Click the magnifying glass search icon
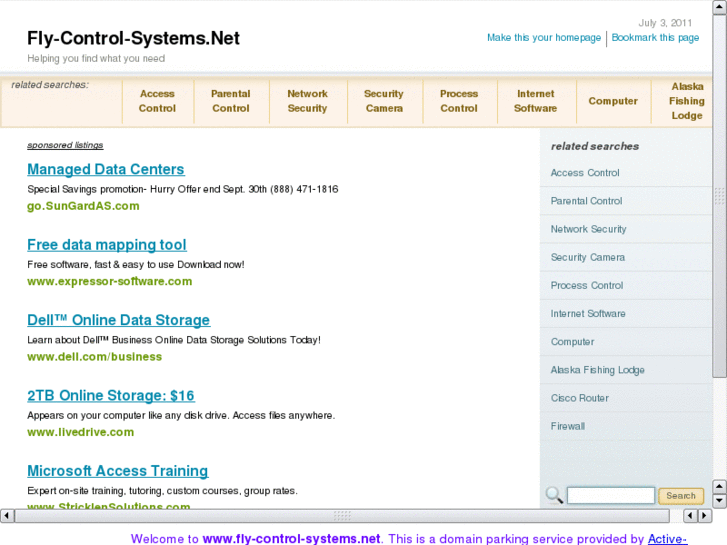The width and height of the screenshot is (727, 545). coord(554,495)
